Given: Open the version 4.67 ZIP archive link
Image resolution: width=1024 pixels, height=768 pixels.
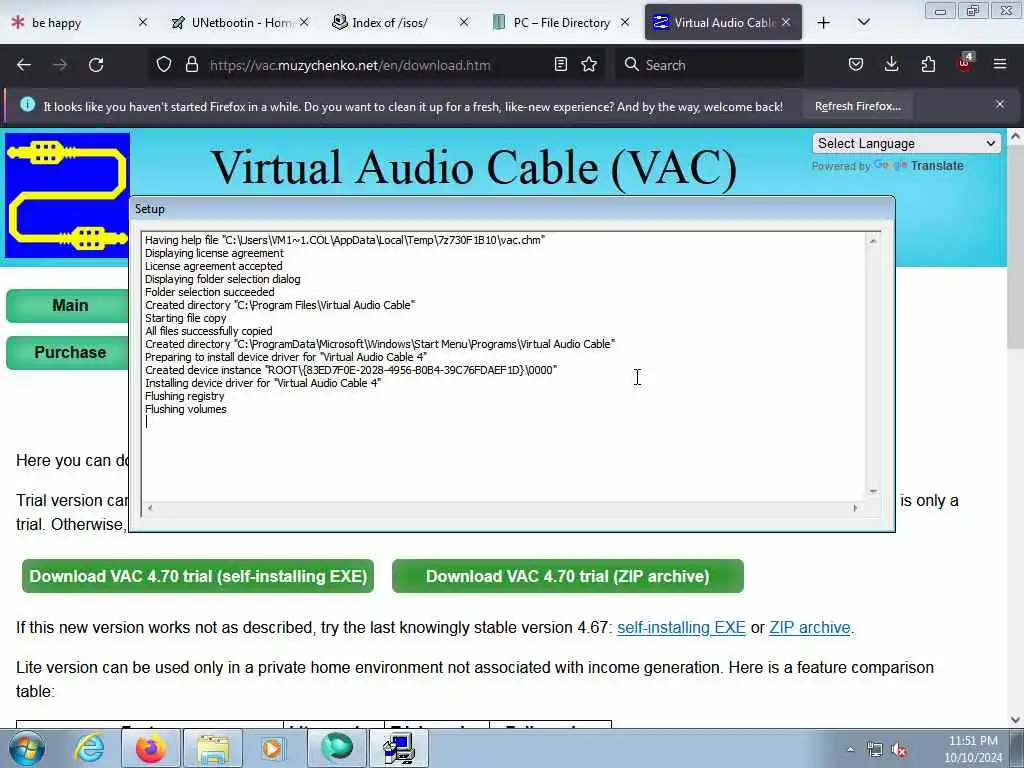Looking at the screenshot, I should (x=810, y=628).
